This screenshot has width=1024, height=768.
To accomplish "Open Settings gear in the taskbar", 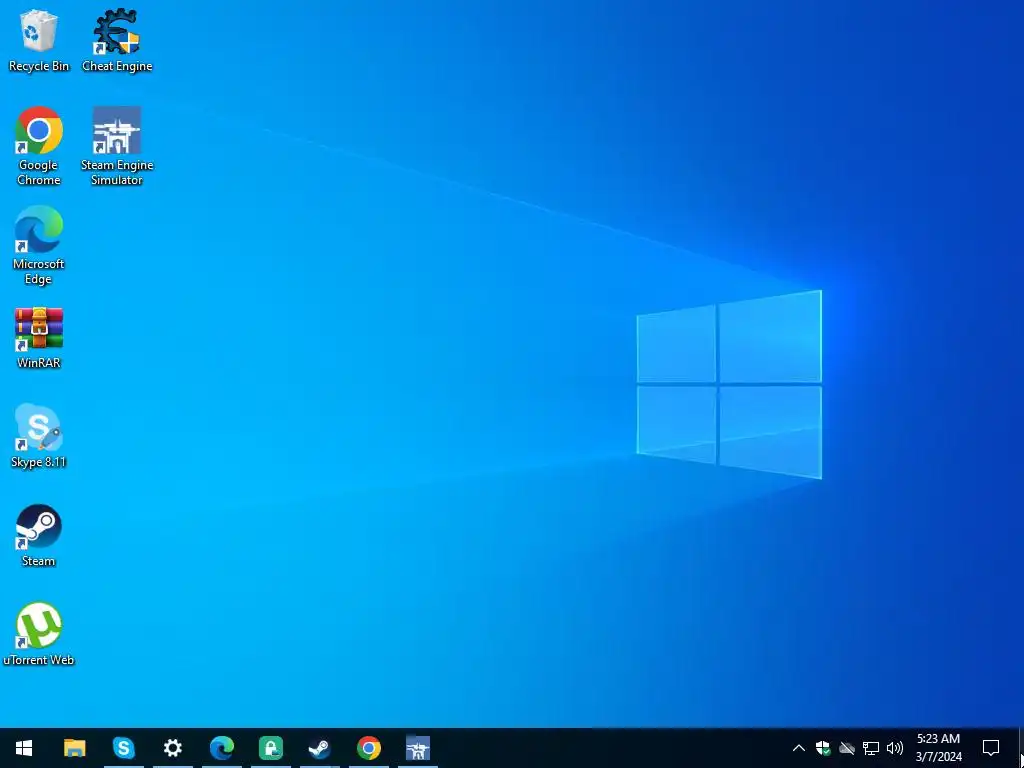I will pyautogui.click(x=172, y=748).
